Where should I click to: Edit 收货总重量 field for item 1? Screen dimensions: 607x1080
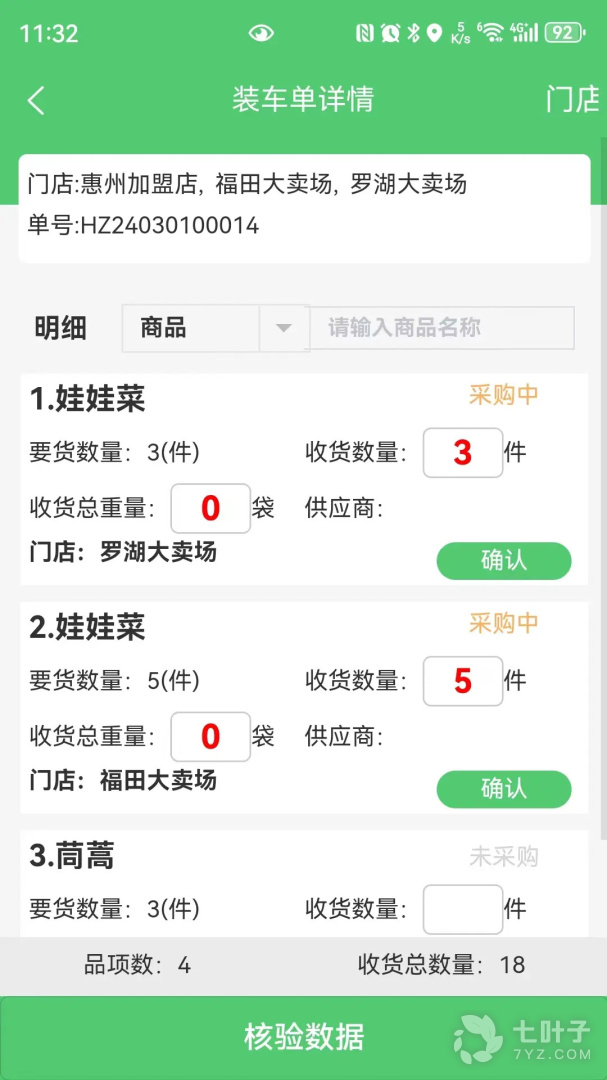tap(210, 508)
